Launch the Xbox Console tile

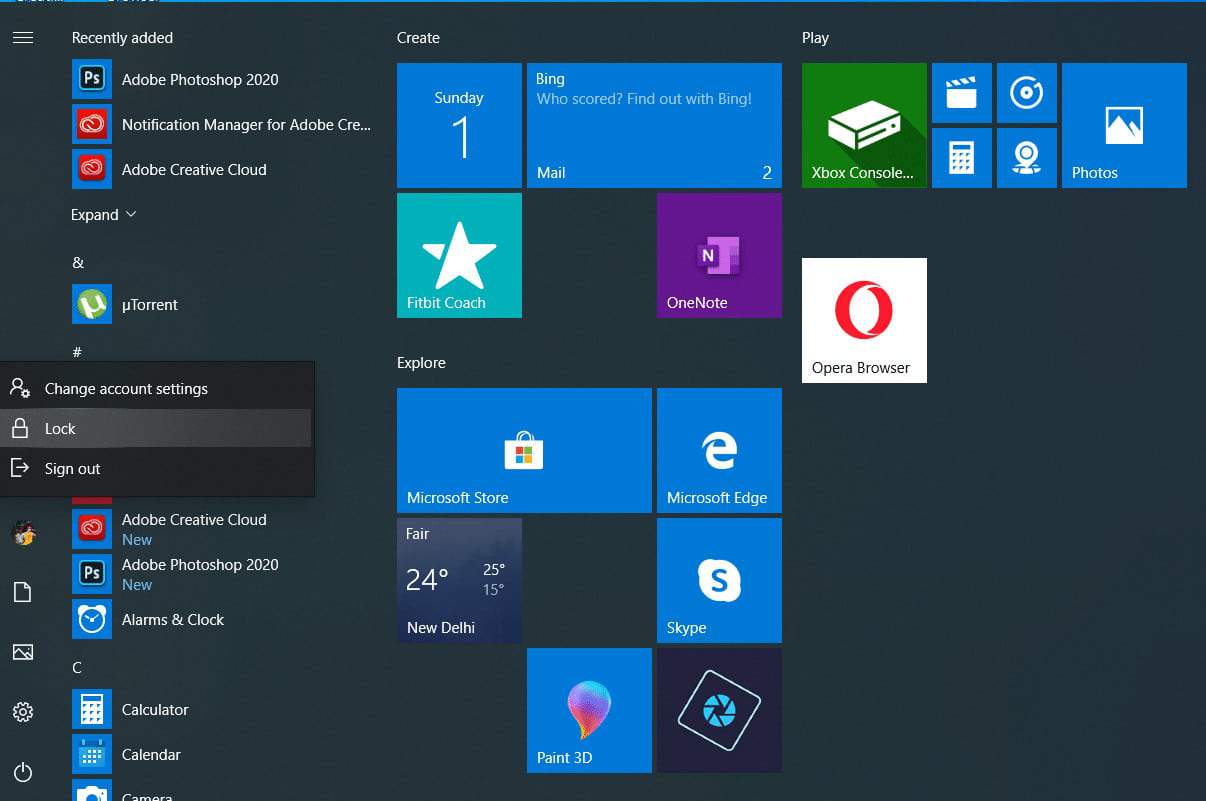coord(864,125)
